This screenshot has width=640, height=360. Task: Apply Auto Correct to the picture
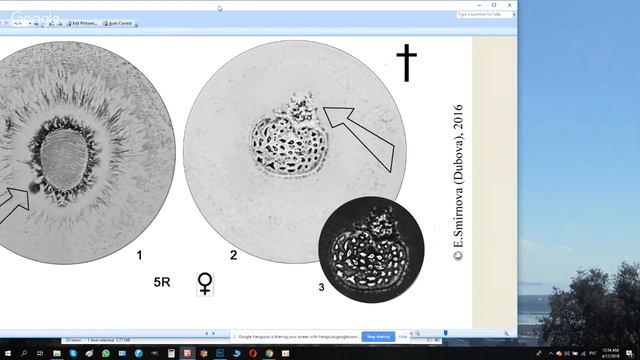pos(118,23)
